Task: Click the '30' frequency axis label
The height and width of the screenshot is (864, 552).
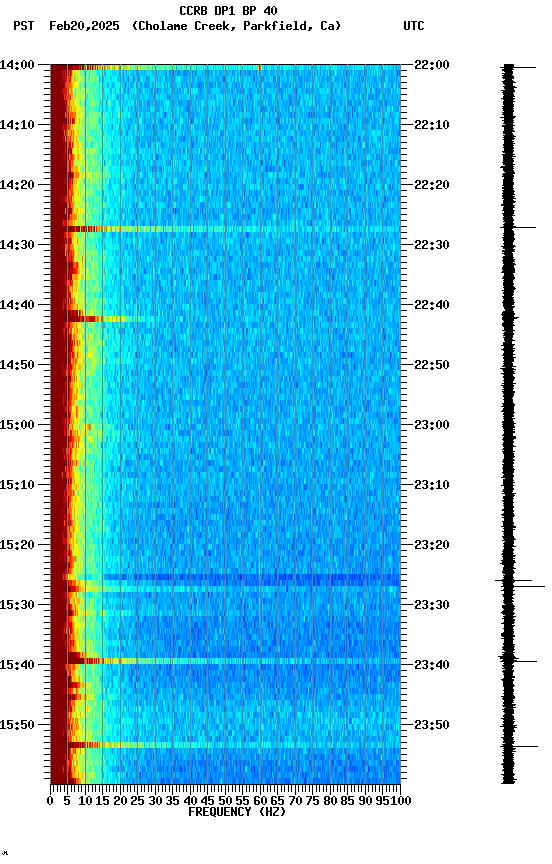Action: 155,801
